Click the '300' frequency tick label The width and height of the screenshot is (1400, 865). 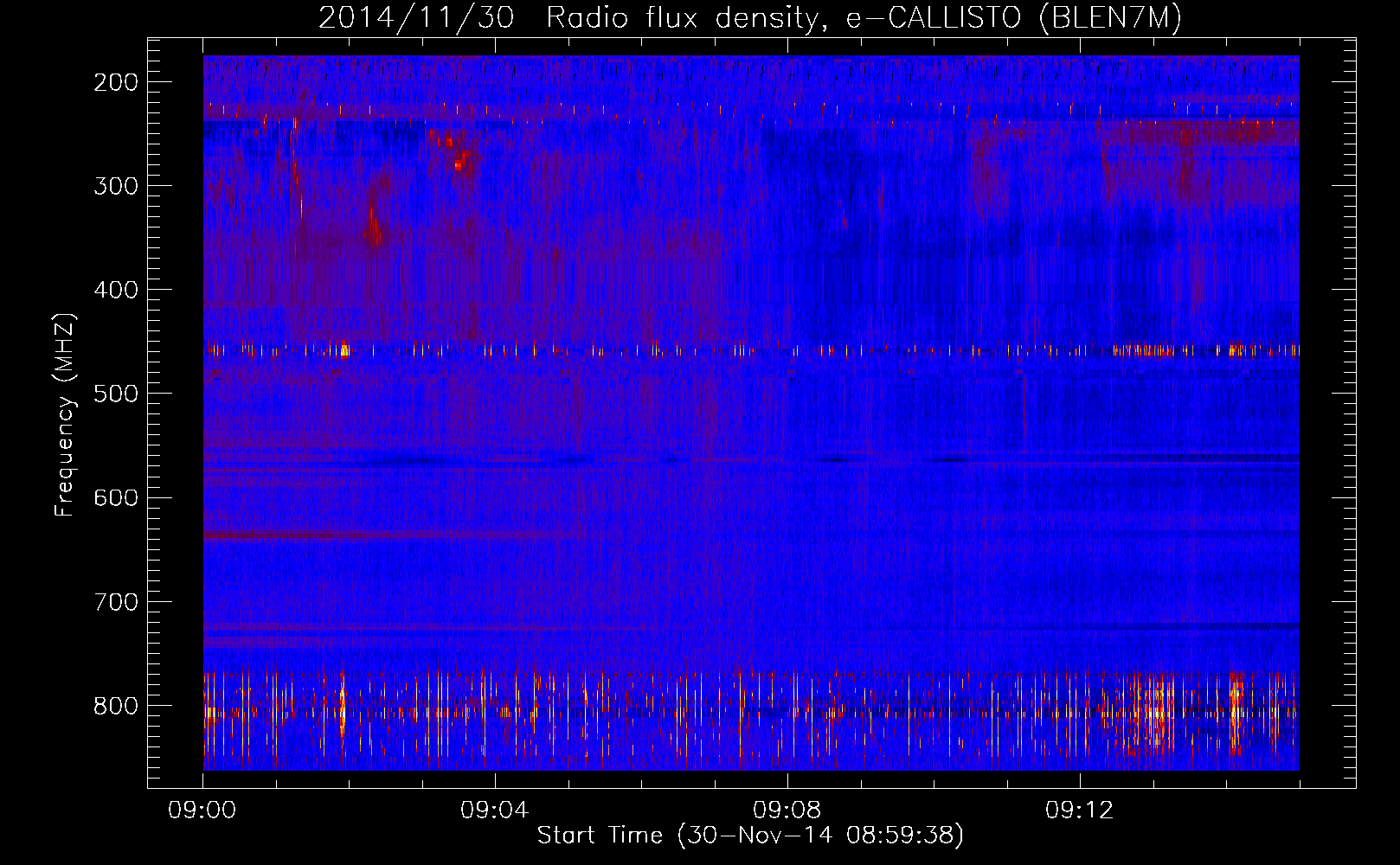[x=116, y=186]
